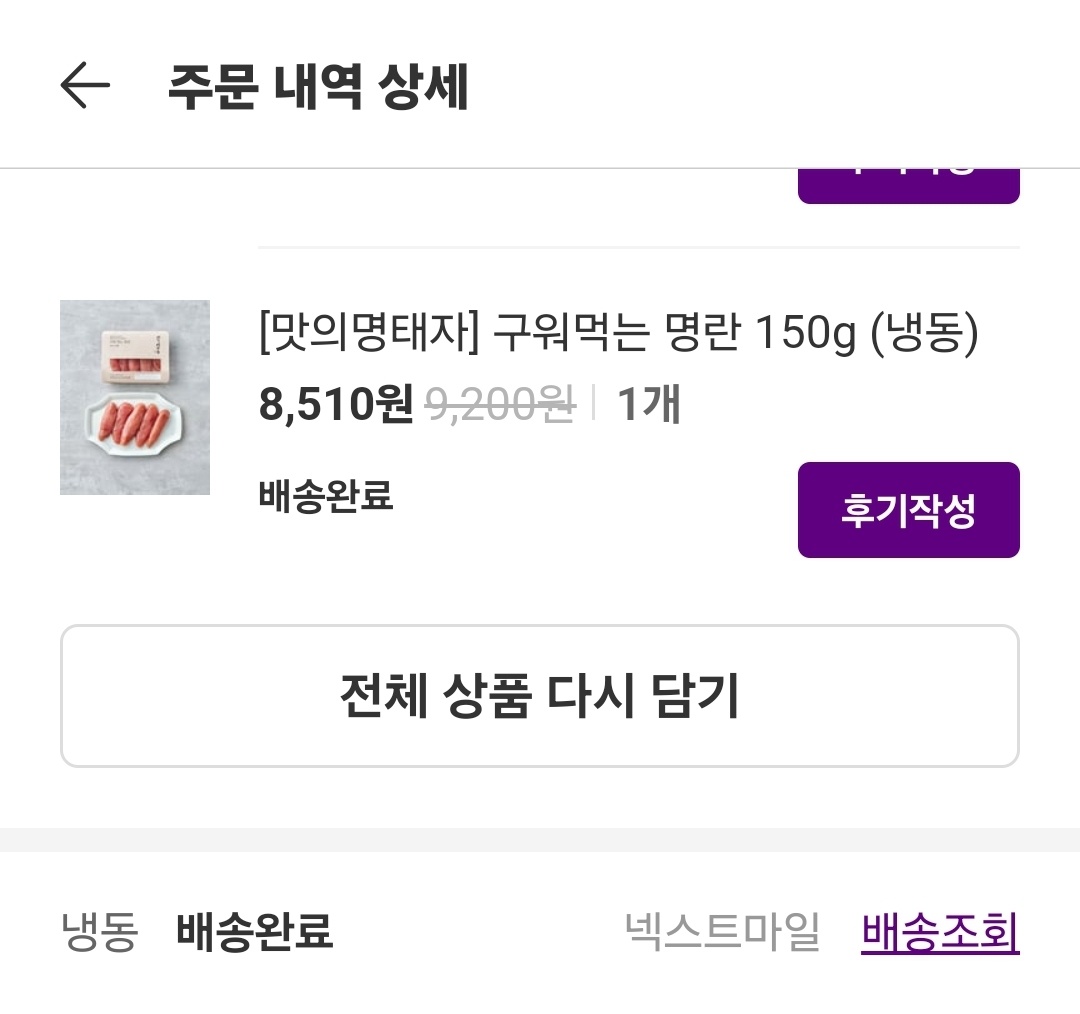Tap the 후기작성 review button

pos(907,509)
